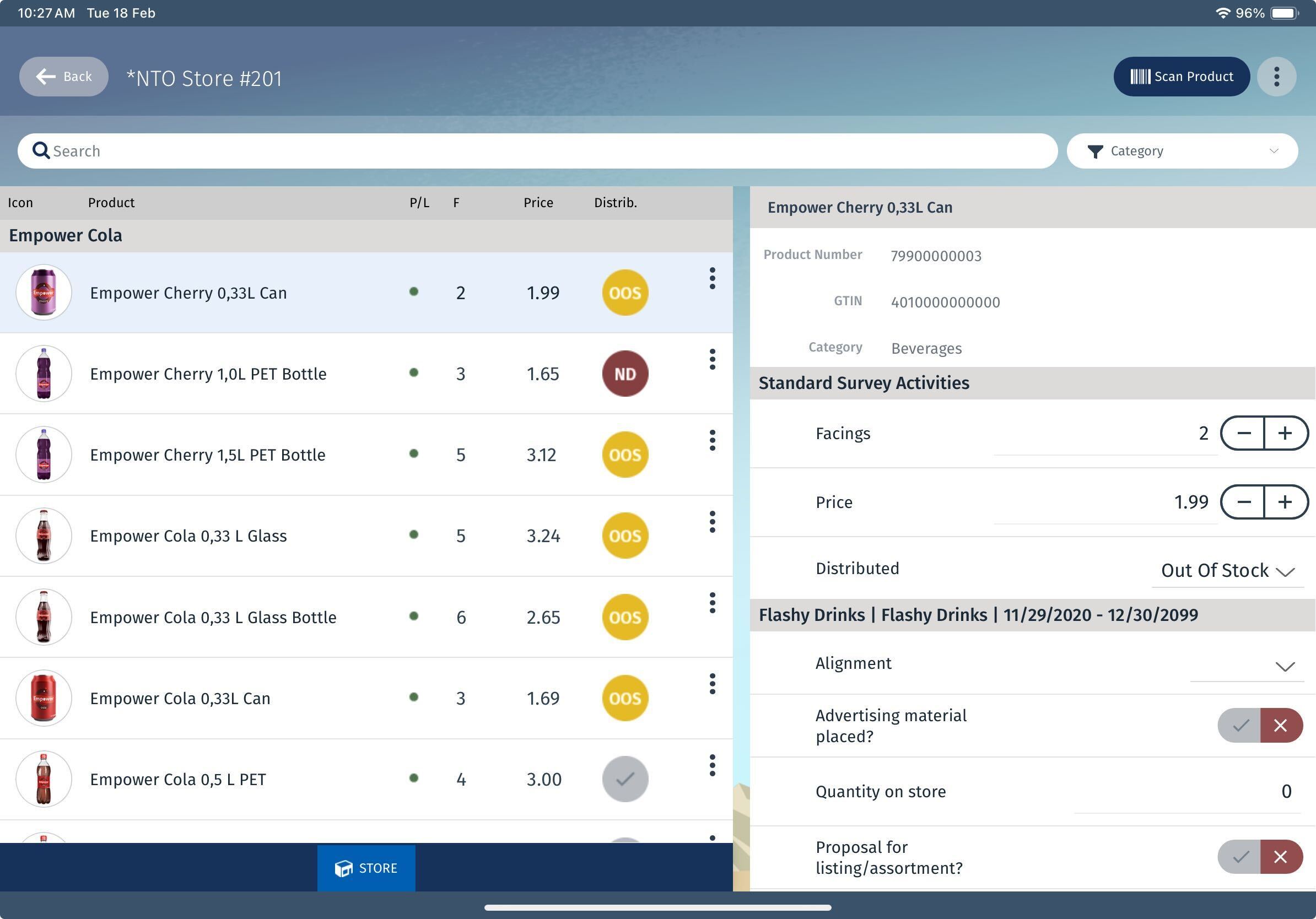Tap Empower Cola 0,5 L PET image
The width and height of the screenshot is (1316, 919).
[44, 779]
